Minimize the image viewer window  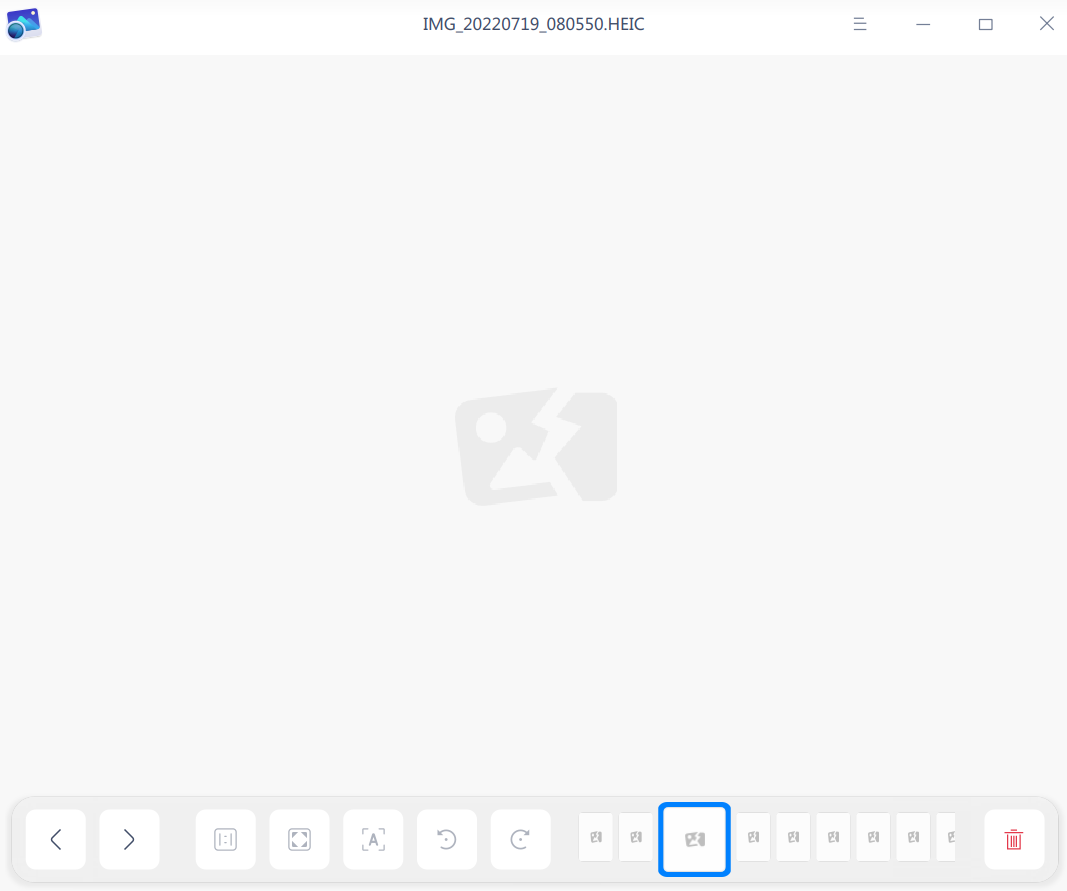(923, 25)
